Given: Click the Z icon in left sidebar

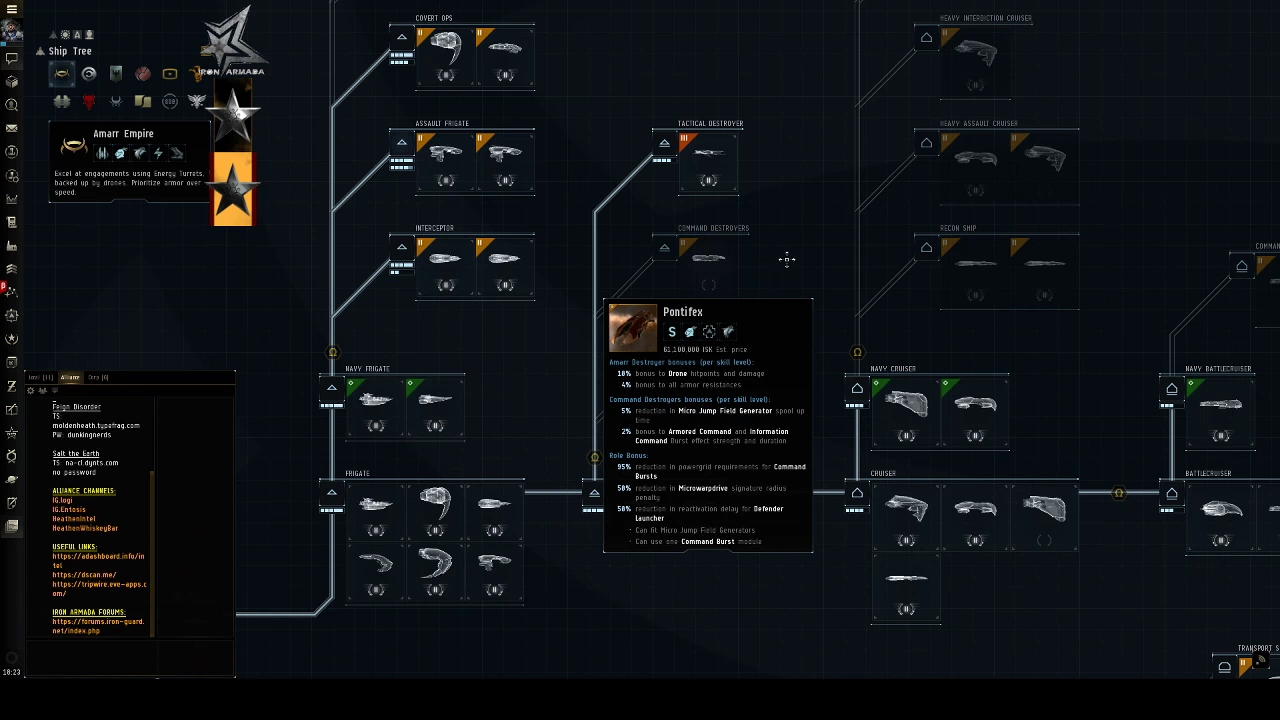Looking at the screenshot, I should point(11,386).
